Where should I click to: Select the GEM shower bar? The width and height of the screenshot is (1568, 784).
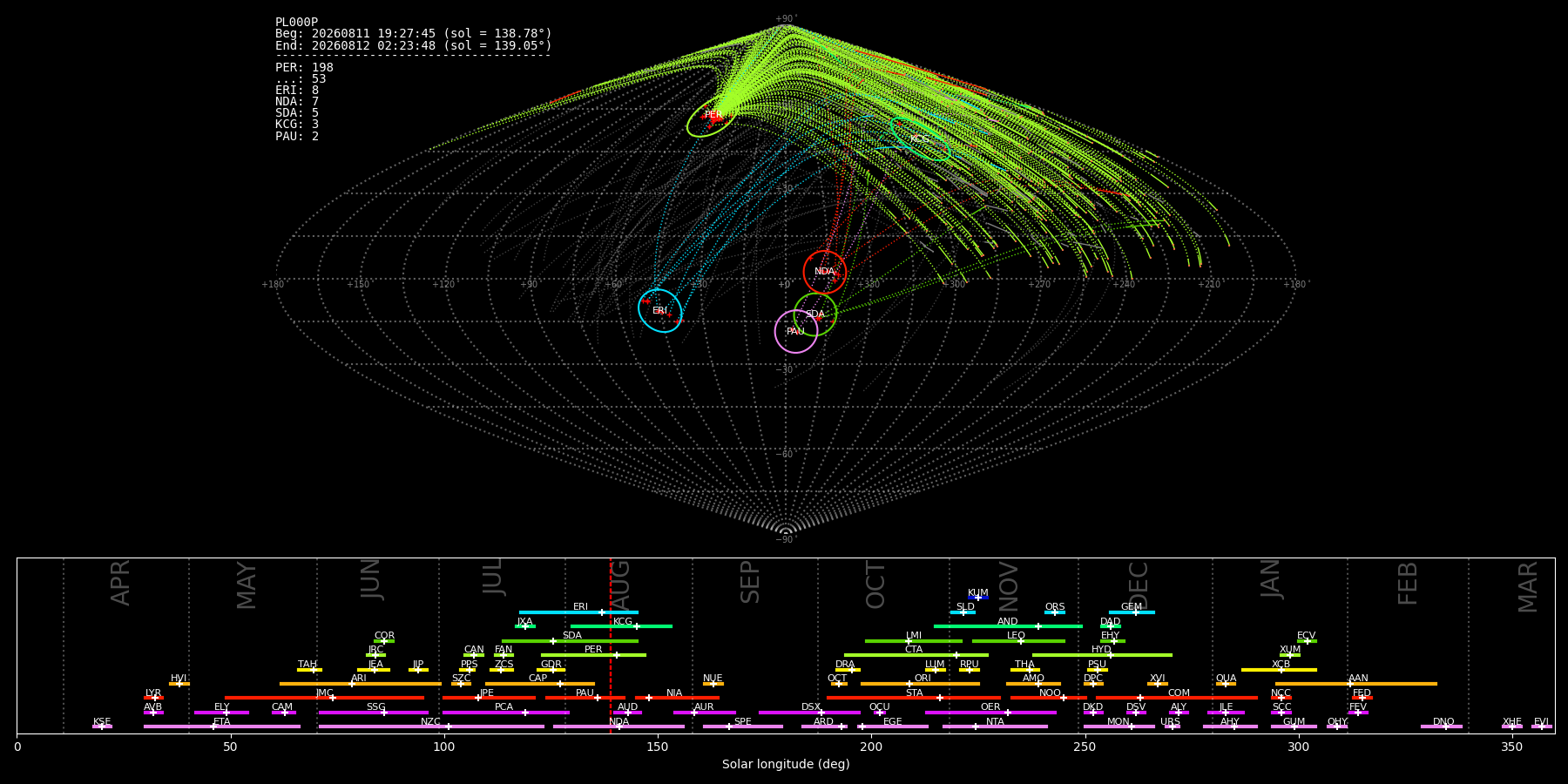tap(1132, 612)
